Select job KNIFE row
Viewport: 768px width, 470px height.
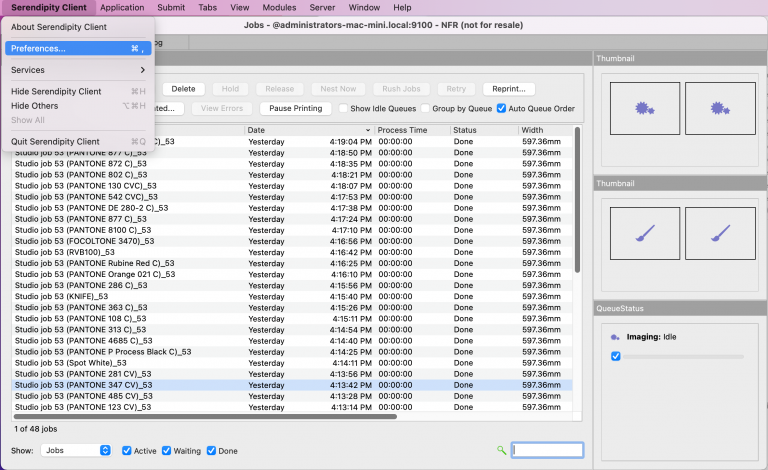(x=292, y=297)
